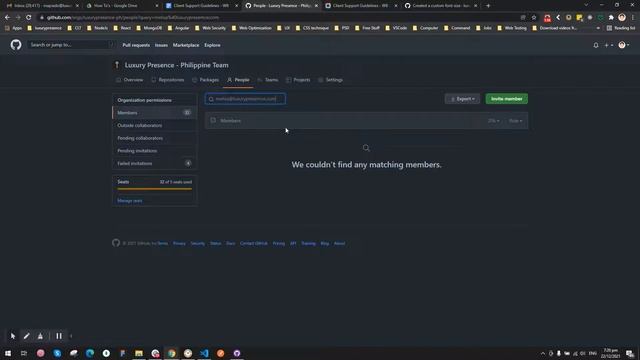Open the notifications bell icon
Screen dimensions: 640x360
[596, 45]
